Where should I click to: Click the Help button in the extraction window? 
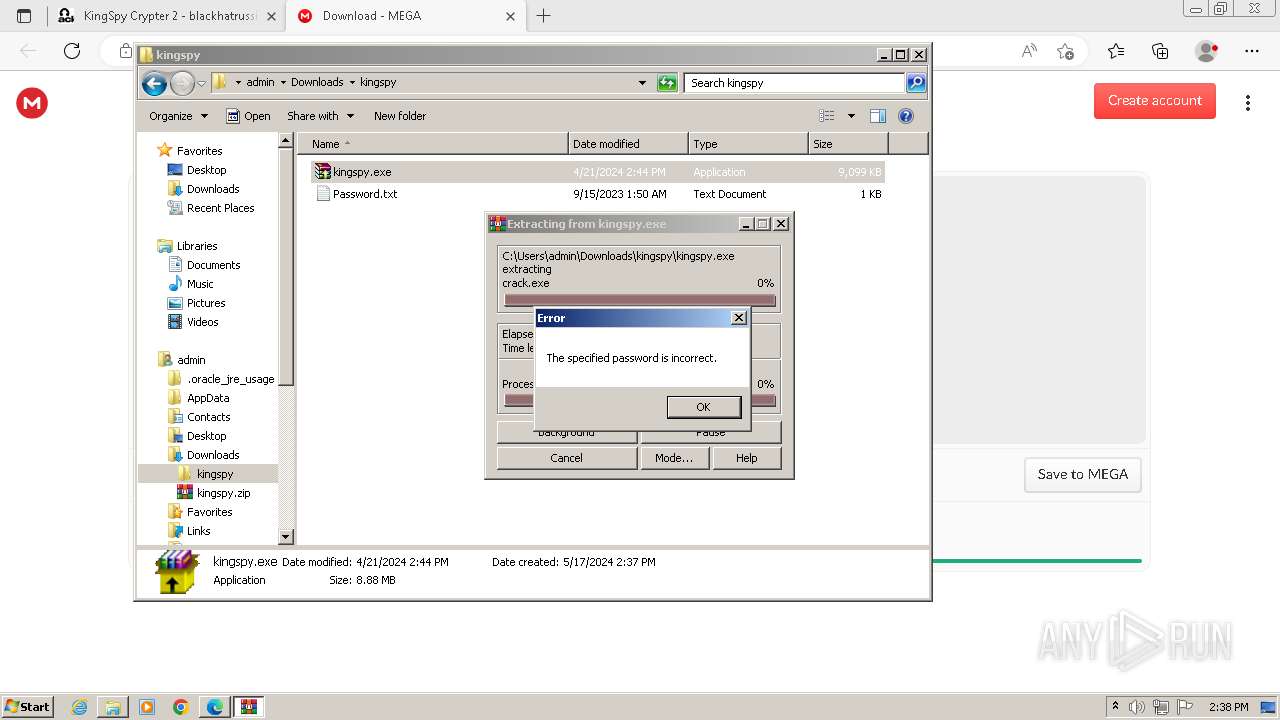tap(746, 458)
